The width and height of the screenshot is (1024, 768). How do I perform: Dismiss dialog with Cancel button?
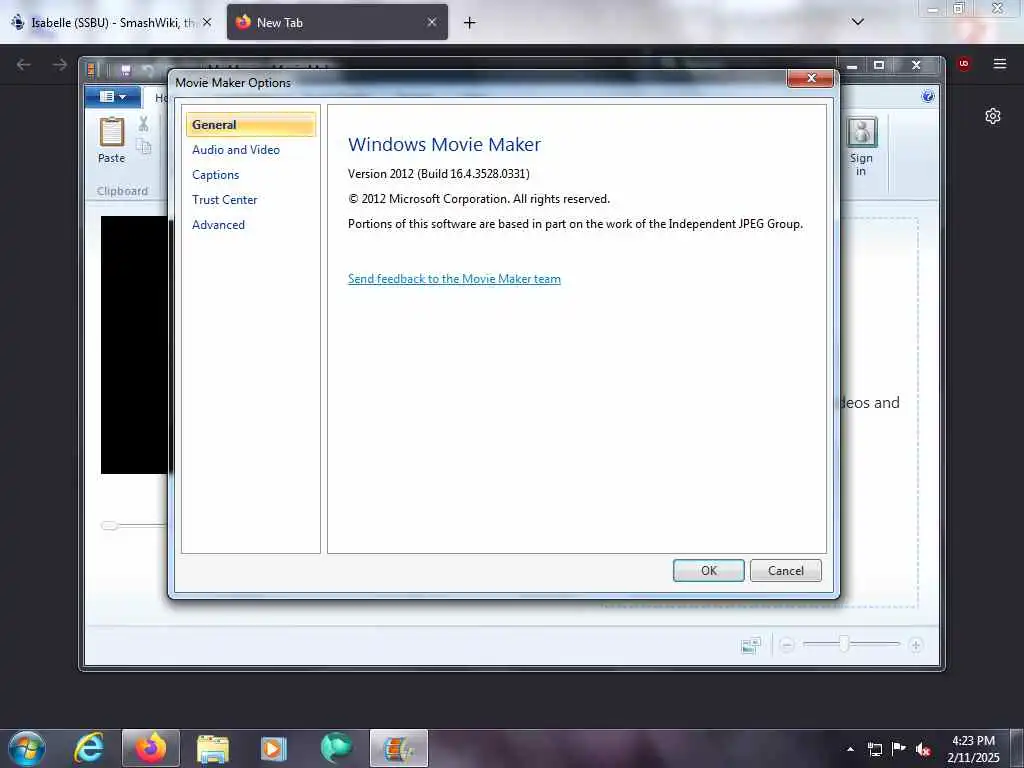(786, 570)
